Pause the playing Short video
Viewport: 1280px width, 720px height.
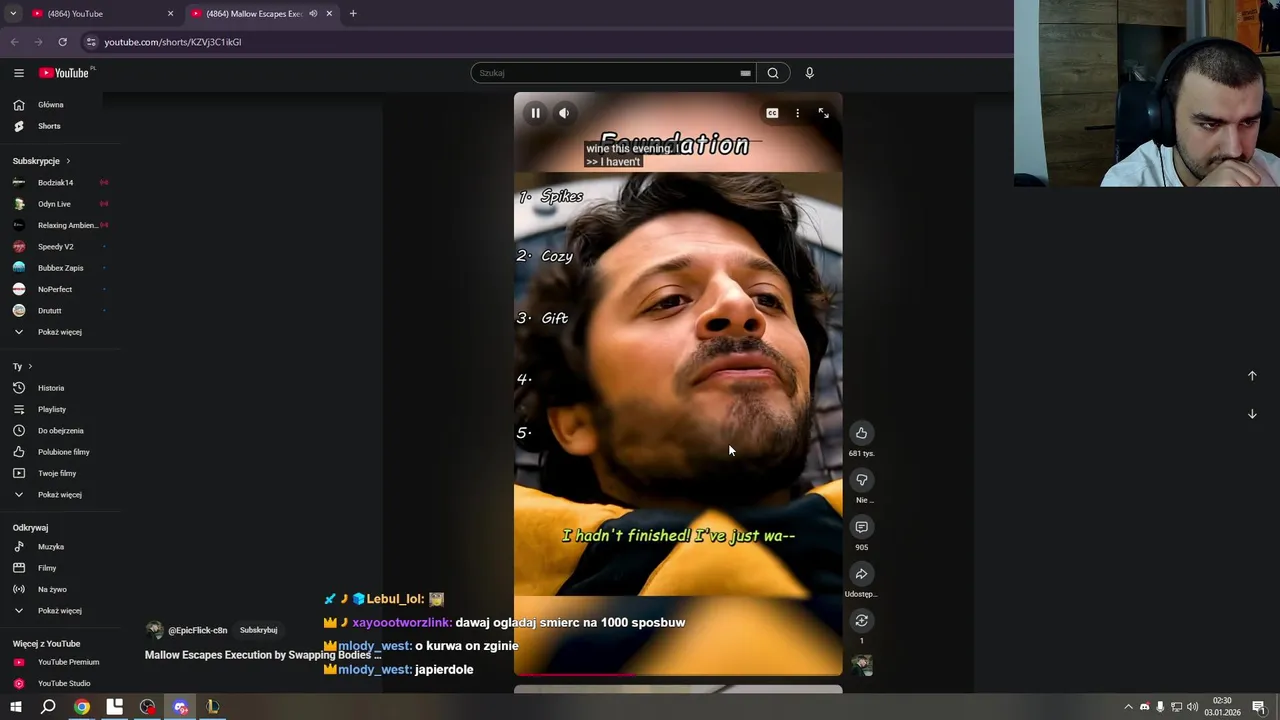click(x=535, y=113)
